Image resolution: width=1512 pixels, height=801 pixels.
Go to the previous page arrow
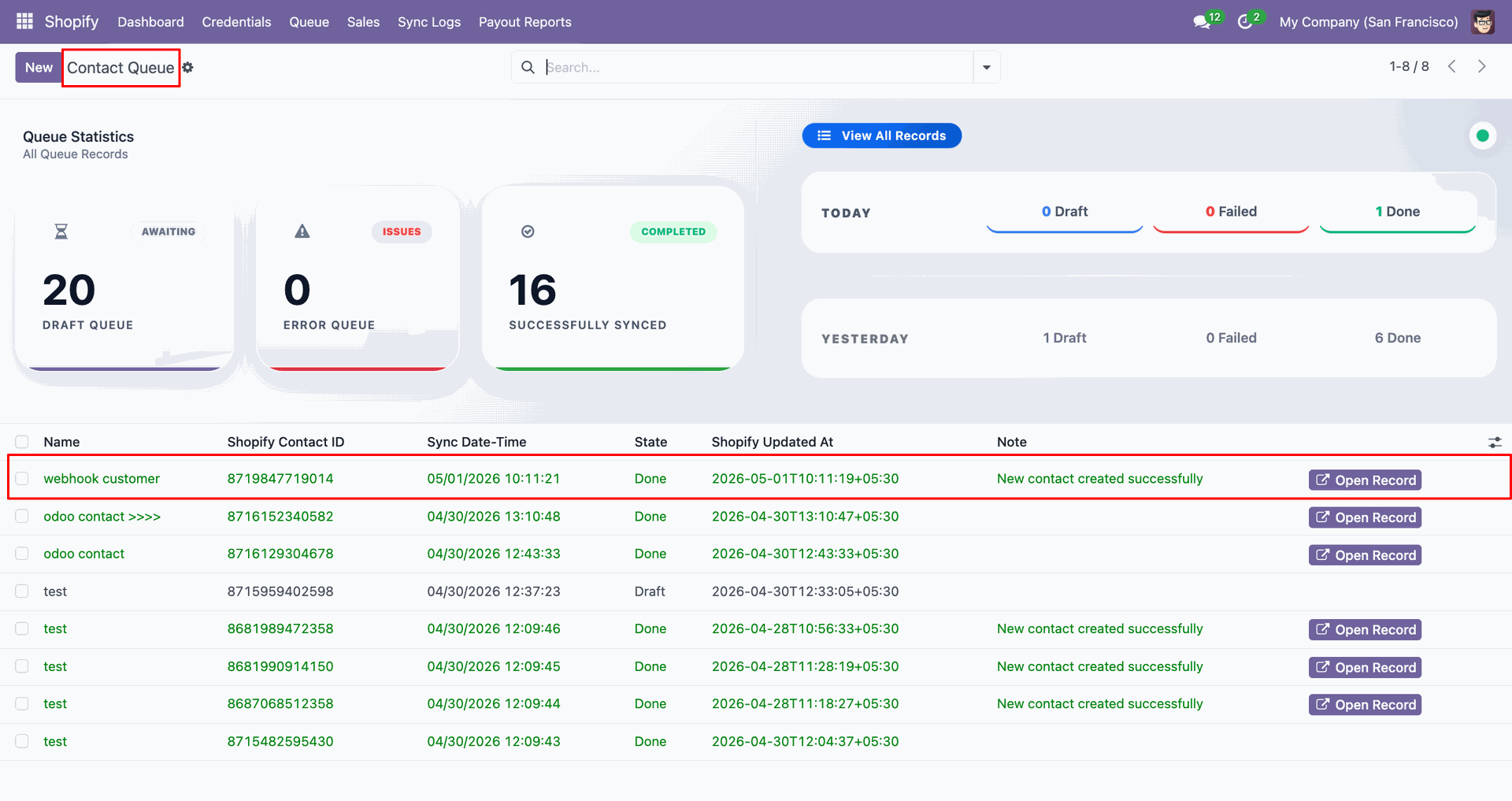(1451, 66)
